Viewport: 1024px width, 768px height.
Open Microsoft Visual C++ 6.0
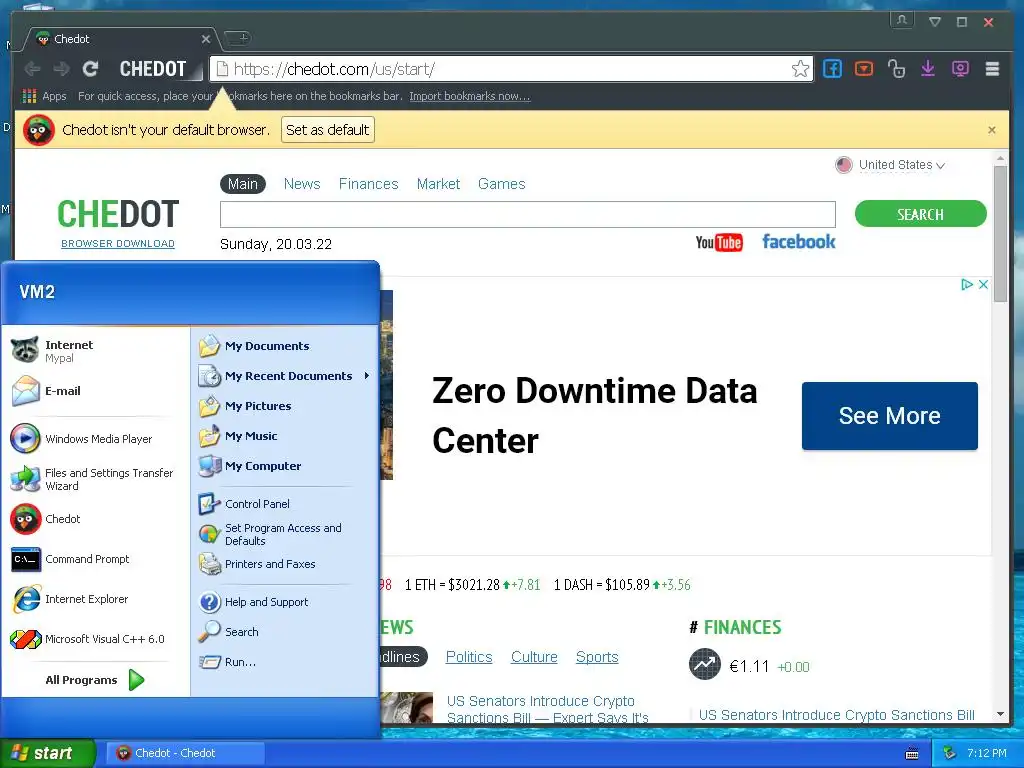[x=96, y=639]
